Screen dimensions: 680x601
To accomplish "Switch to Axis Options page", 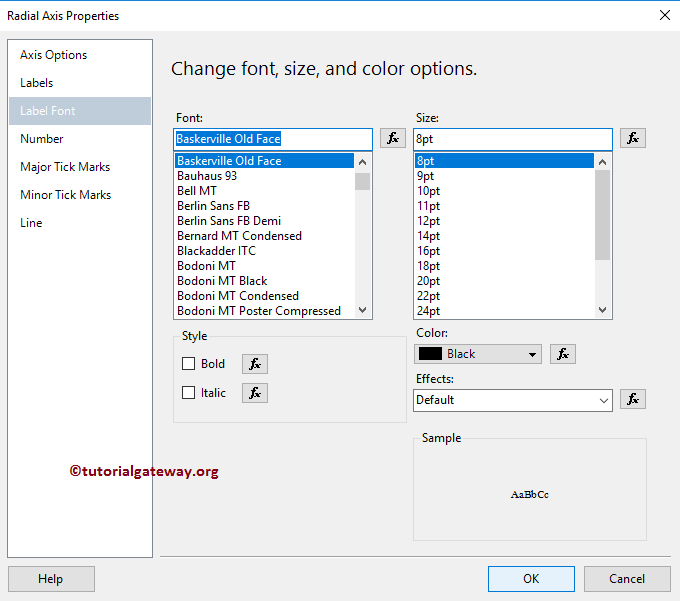I will pyautogui.click(x=80, y=55).
